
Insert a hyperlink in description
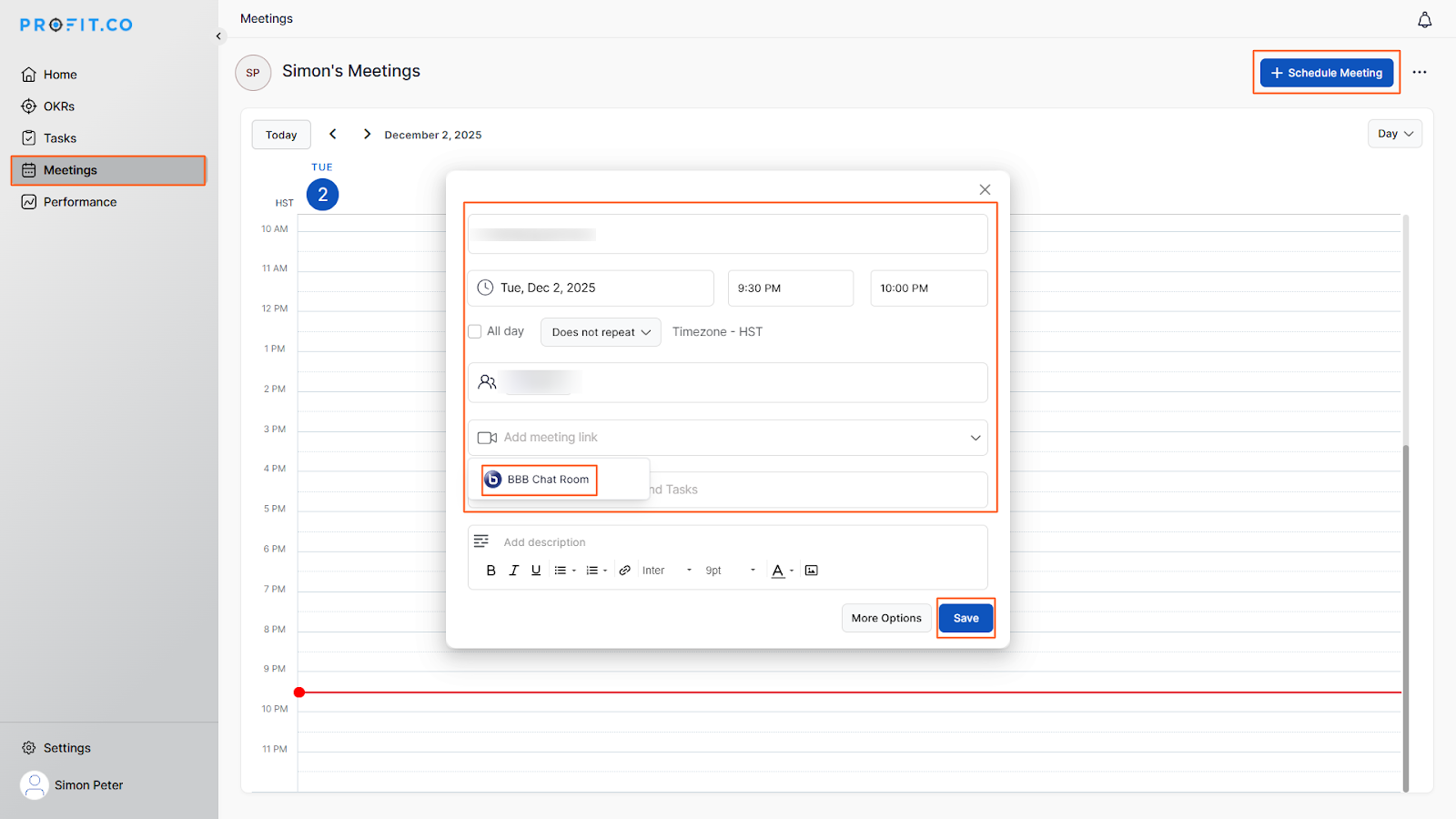click(x=625, y=571)
